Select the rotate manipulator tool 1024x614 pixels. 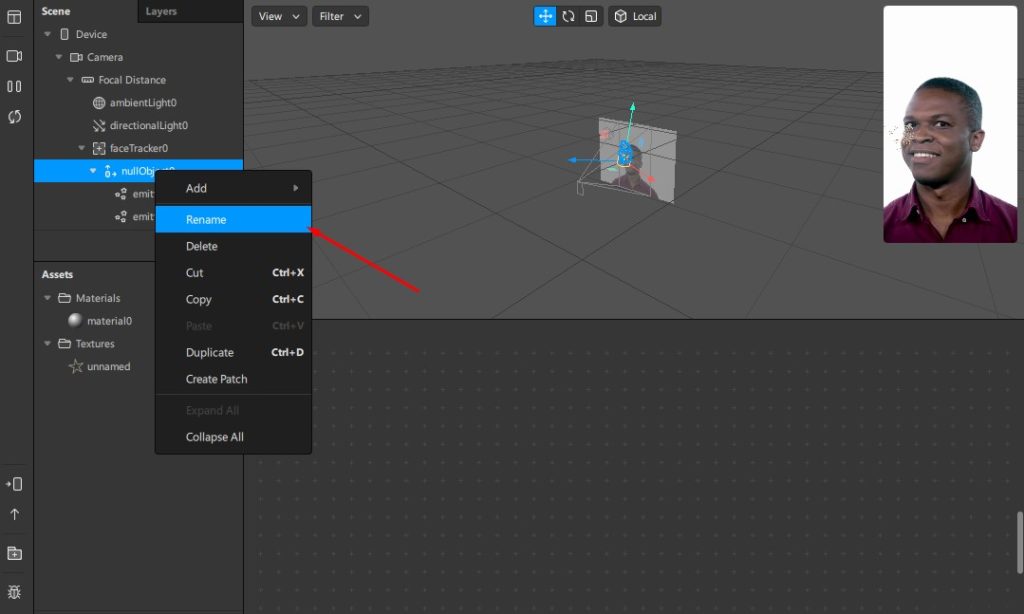(x=568, y=16)
